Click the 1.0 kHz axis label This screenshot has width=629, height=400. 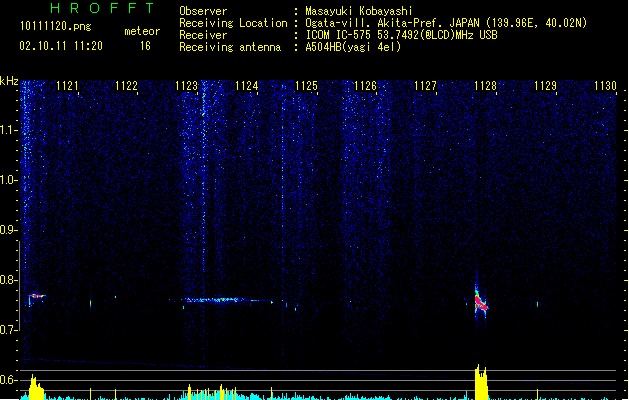pyautogui.click(x=8, y=180)
